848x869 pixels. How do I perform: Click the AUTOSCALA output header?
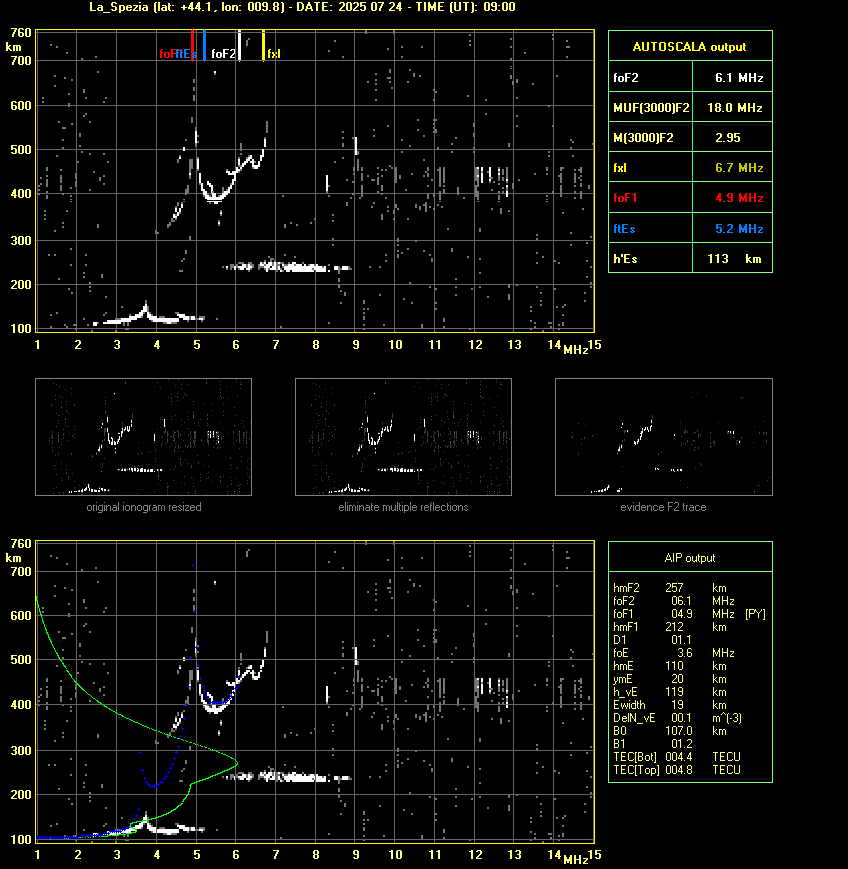(690, 46)
